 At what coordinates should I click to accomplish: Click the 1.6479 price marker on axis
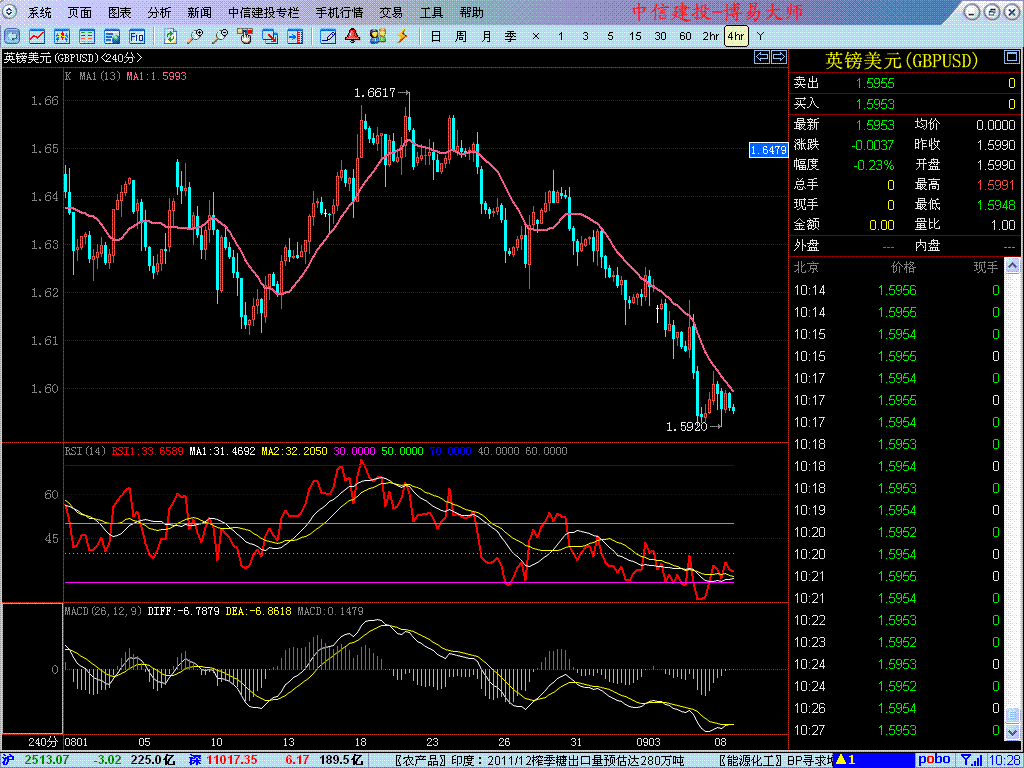[x=768, y=149]
